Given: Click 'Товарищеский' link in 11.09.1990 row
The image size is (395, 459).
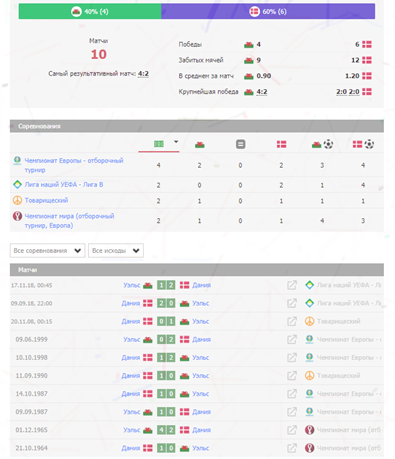Looking at the screenshot, I should [338, 375].
